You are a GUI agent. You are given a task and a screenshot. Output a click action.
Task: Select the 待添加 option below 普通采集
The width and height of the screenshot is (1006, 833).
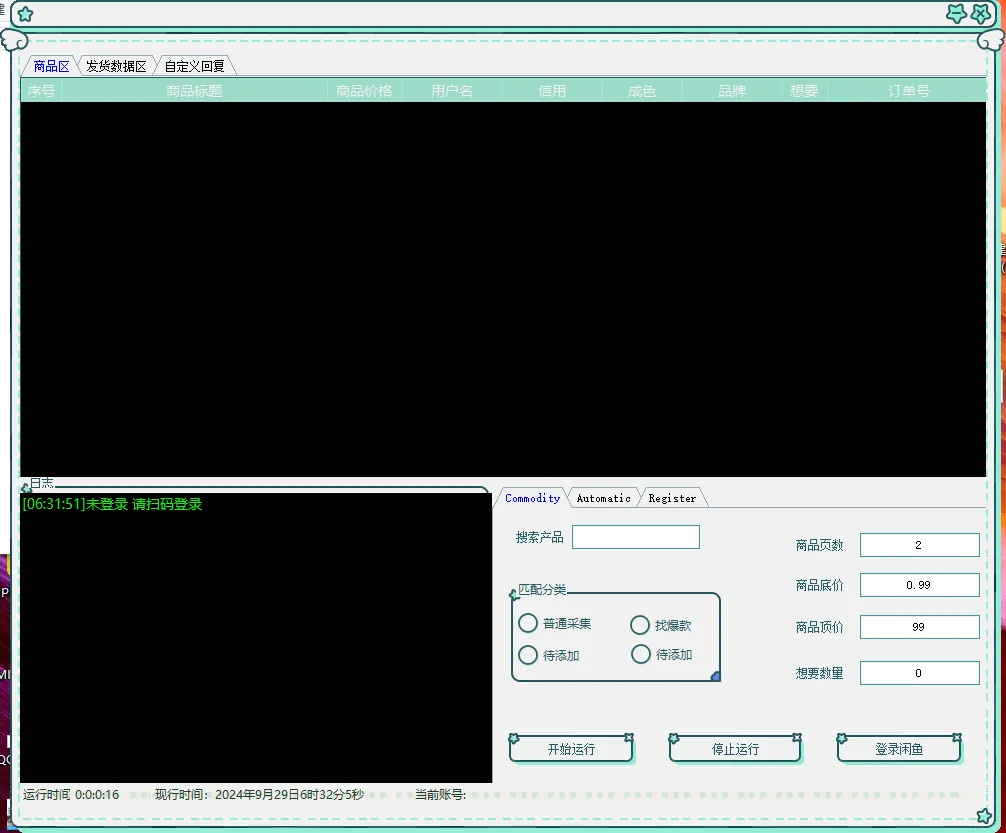528,656
